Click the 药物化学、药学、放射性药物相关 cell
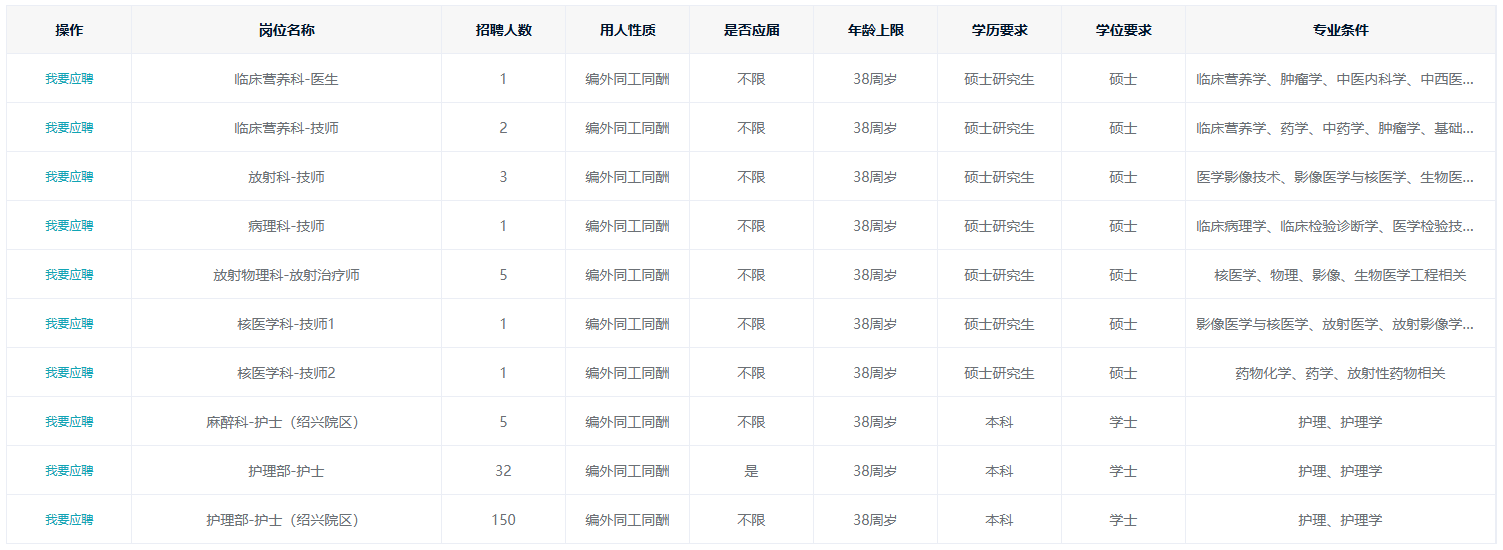1503x550 pixels. [x=1340, y=373]
